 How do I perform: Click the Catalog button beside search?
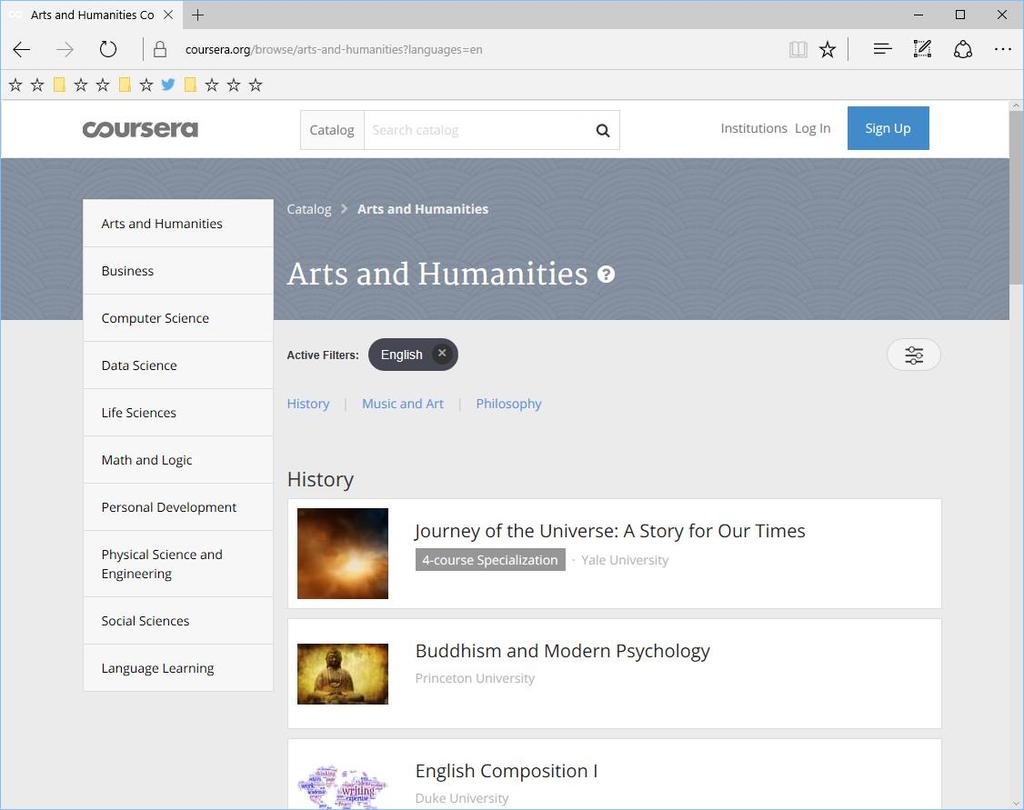(x=332, y=130)
